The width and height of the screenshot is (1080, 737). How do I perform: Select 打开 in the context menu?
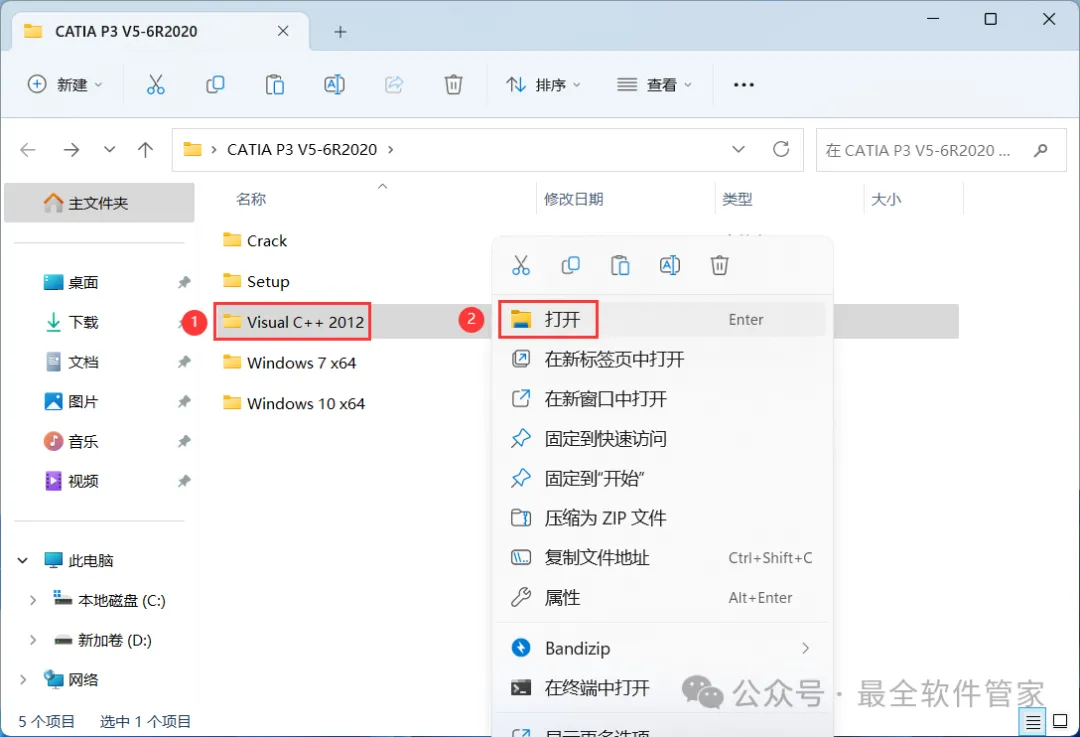click(661, 320)
